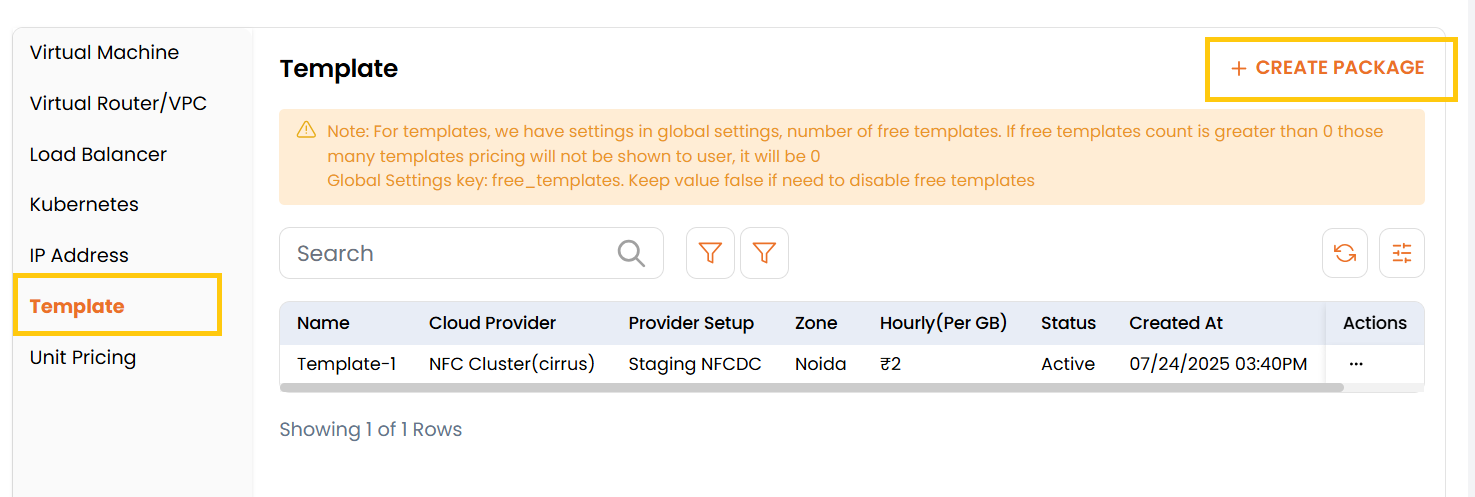The width and height of the screenshot is (1475, 497).
Task: Click the Name column header
Action: click(x=323, y=323)
